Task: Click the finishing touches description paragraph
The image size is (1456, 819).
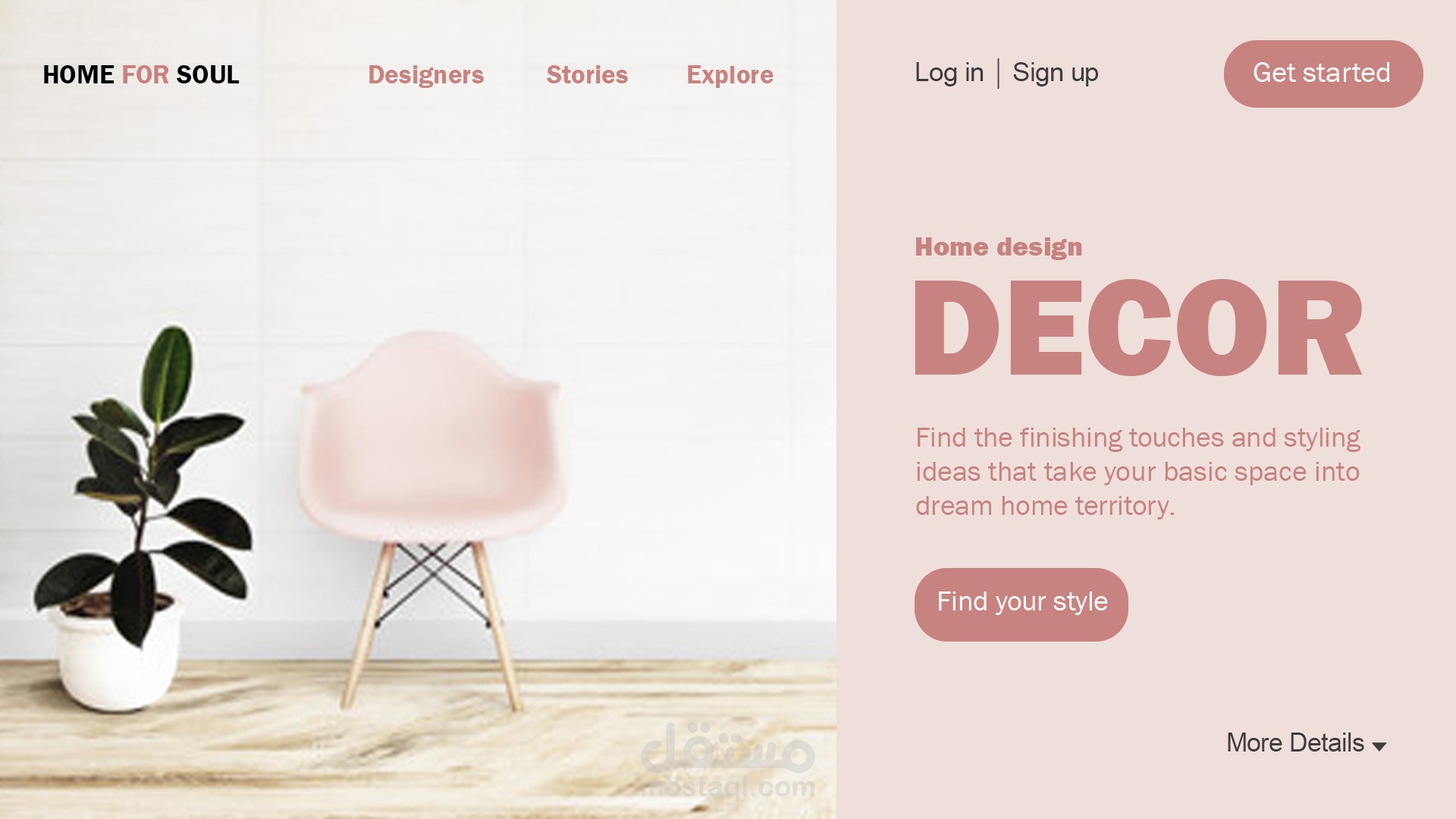Action: click(x=1137, y=472)
